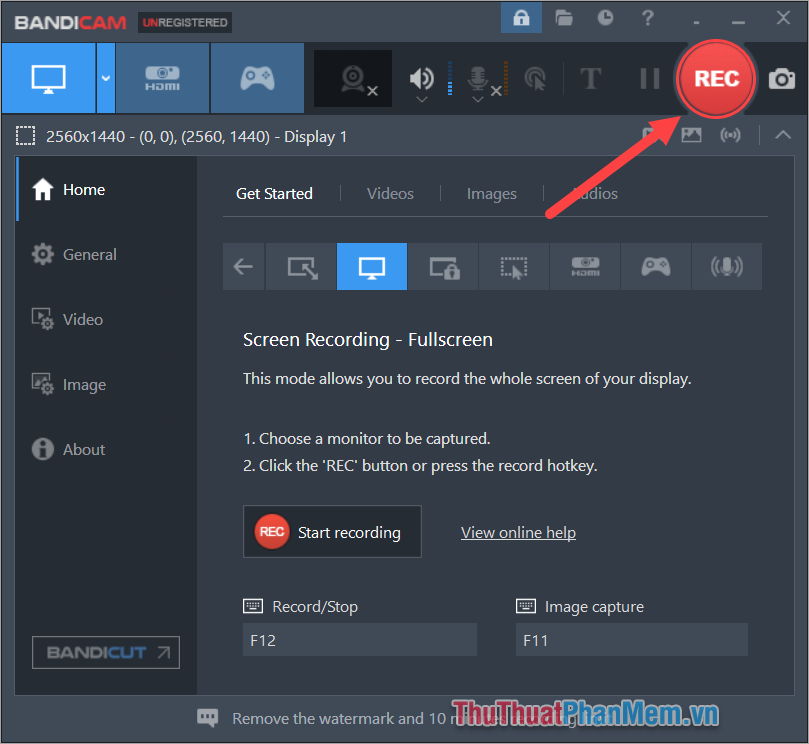This screenshot has height=744, width=809.
Task: Select the 'Around mouse' recording mode icon
Action: click(513, 266)
